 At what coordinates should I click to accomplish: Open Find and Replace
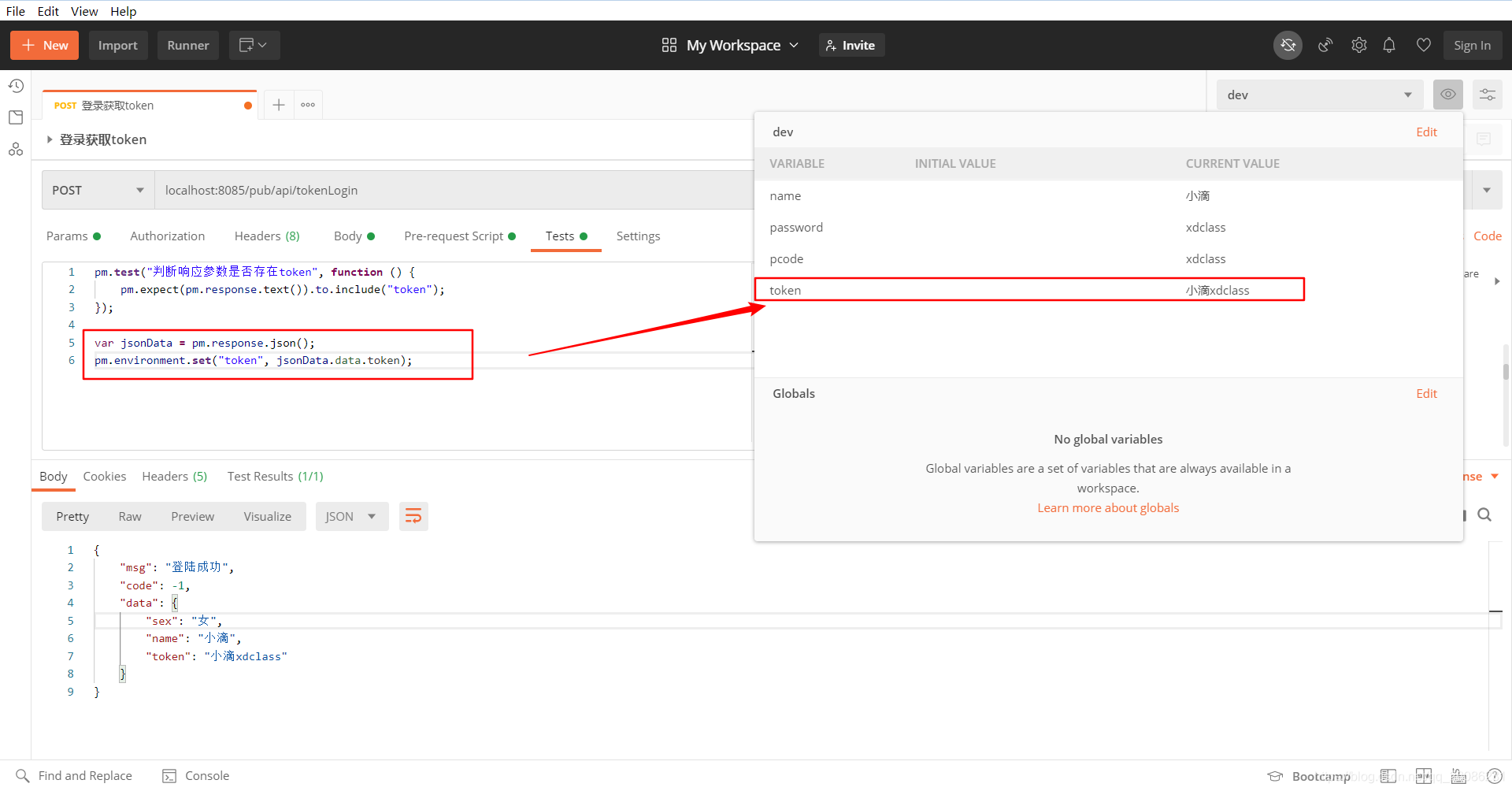point(74,776)
